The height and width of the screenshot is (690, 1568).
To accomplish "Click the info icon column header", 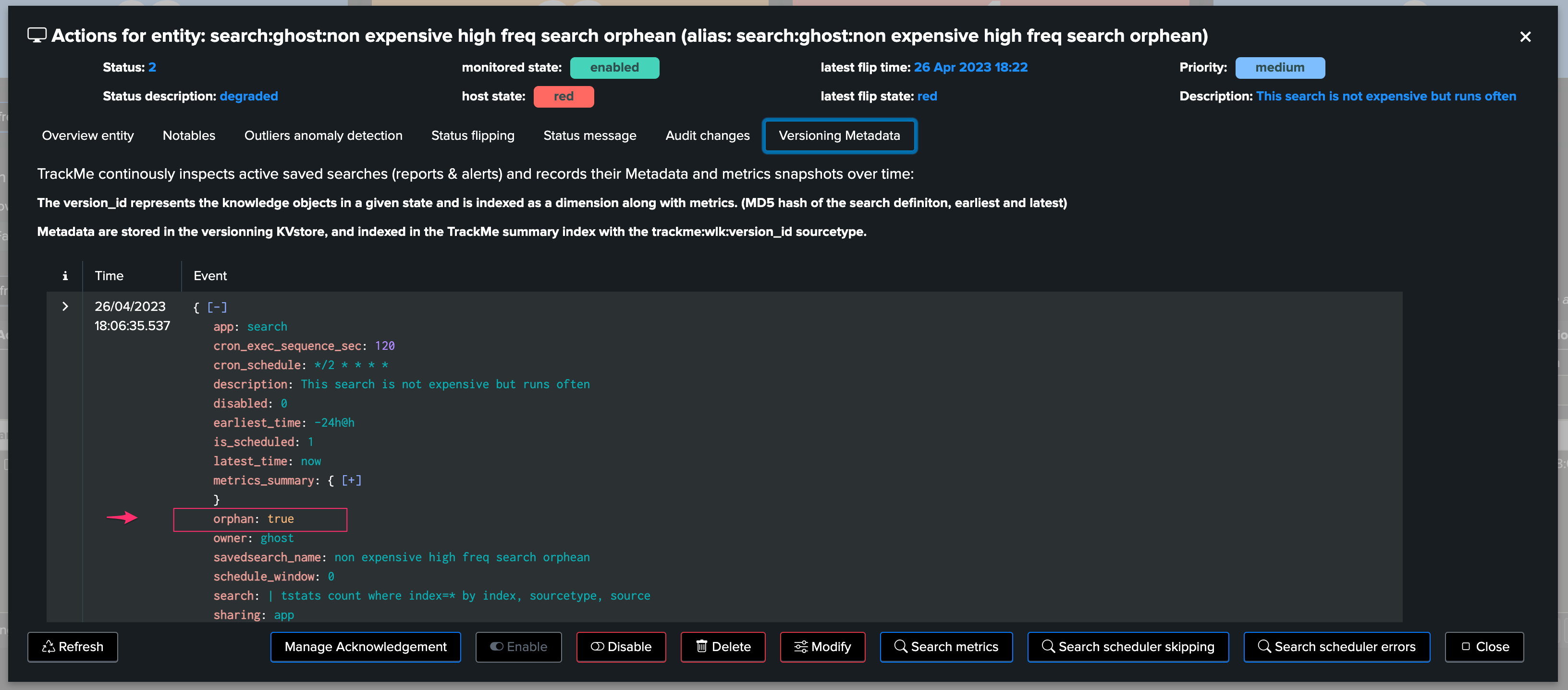I will [65, 276].
